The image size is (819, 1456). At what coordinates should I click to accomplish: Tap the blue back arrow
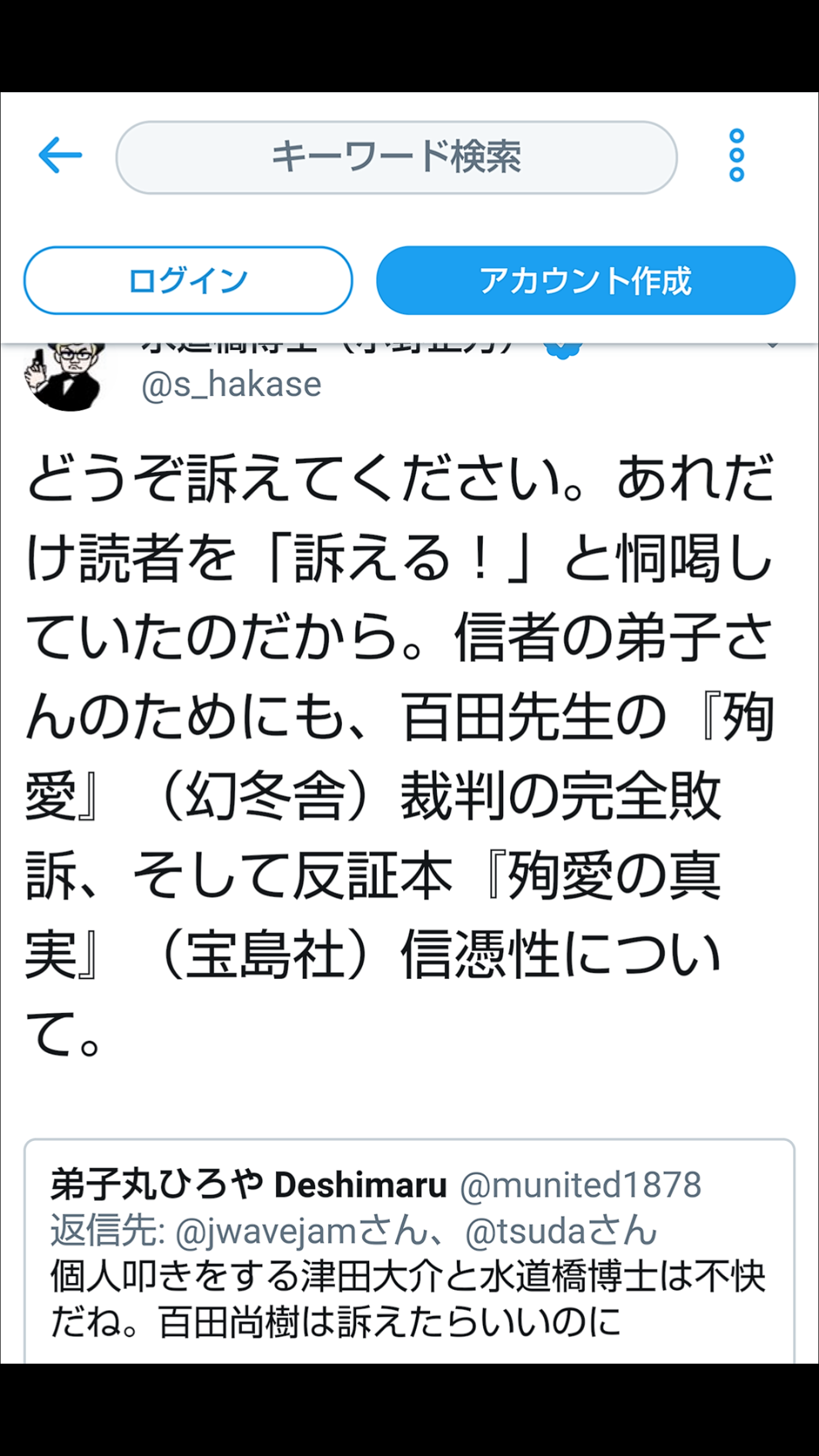coord(60,155)
